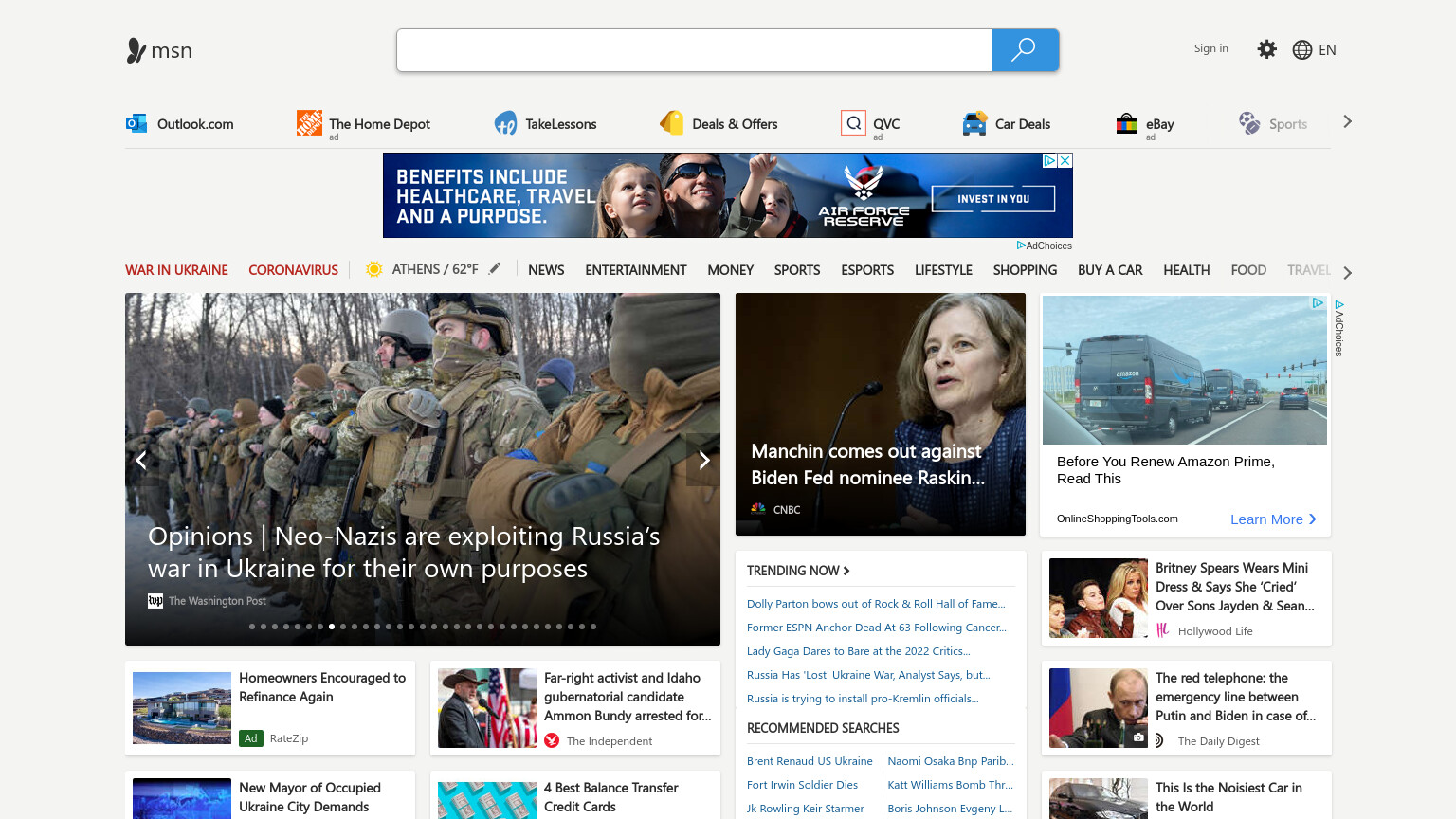Screen dimensions: 1456x819
Task: Jump to last carousel slide dot
Action: 593,627
